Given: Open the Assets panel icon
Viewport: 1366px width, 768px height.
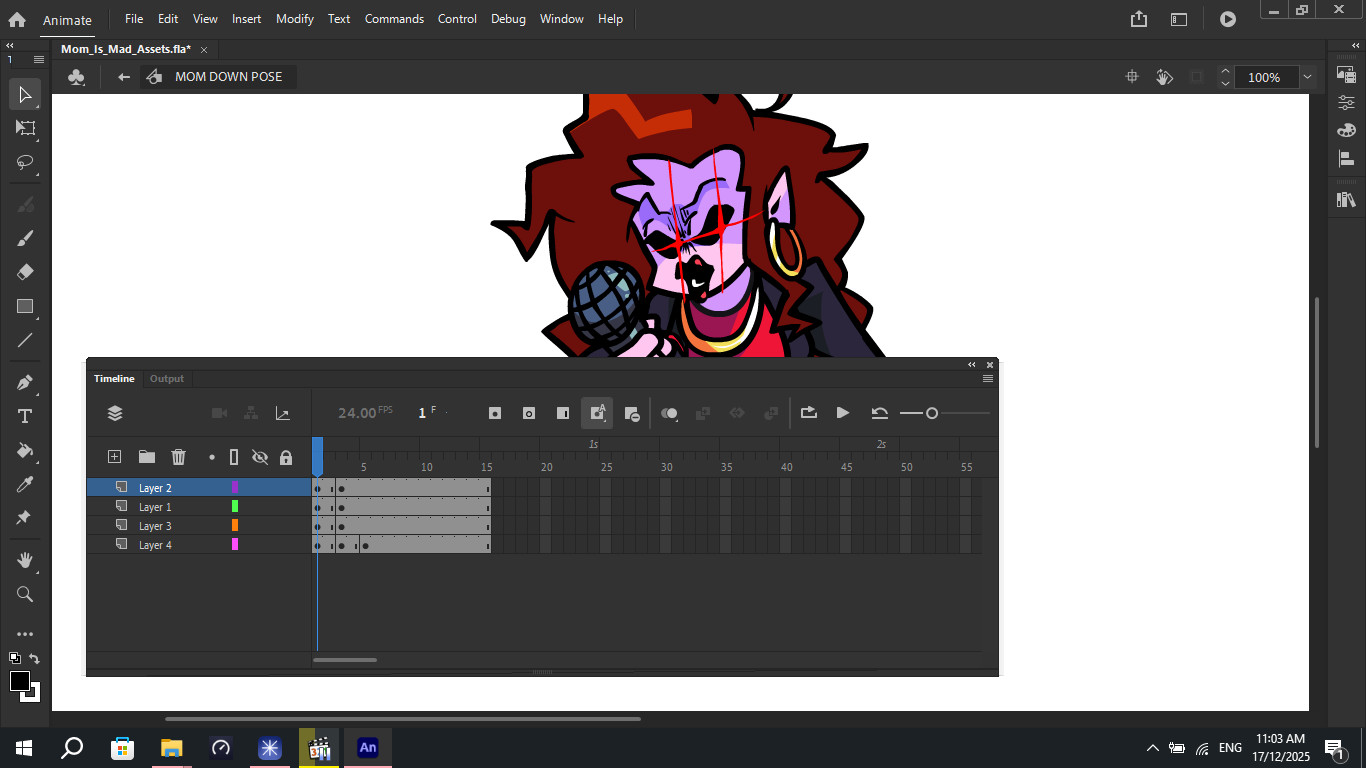Looking at the screenshot, I should click(1346, 74).
